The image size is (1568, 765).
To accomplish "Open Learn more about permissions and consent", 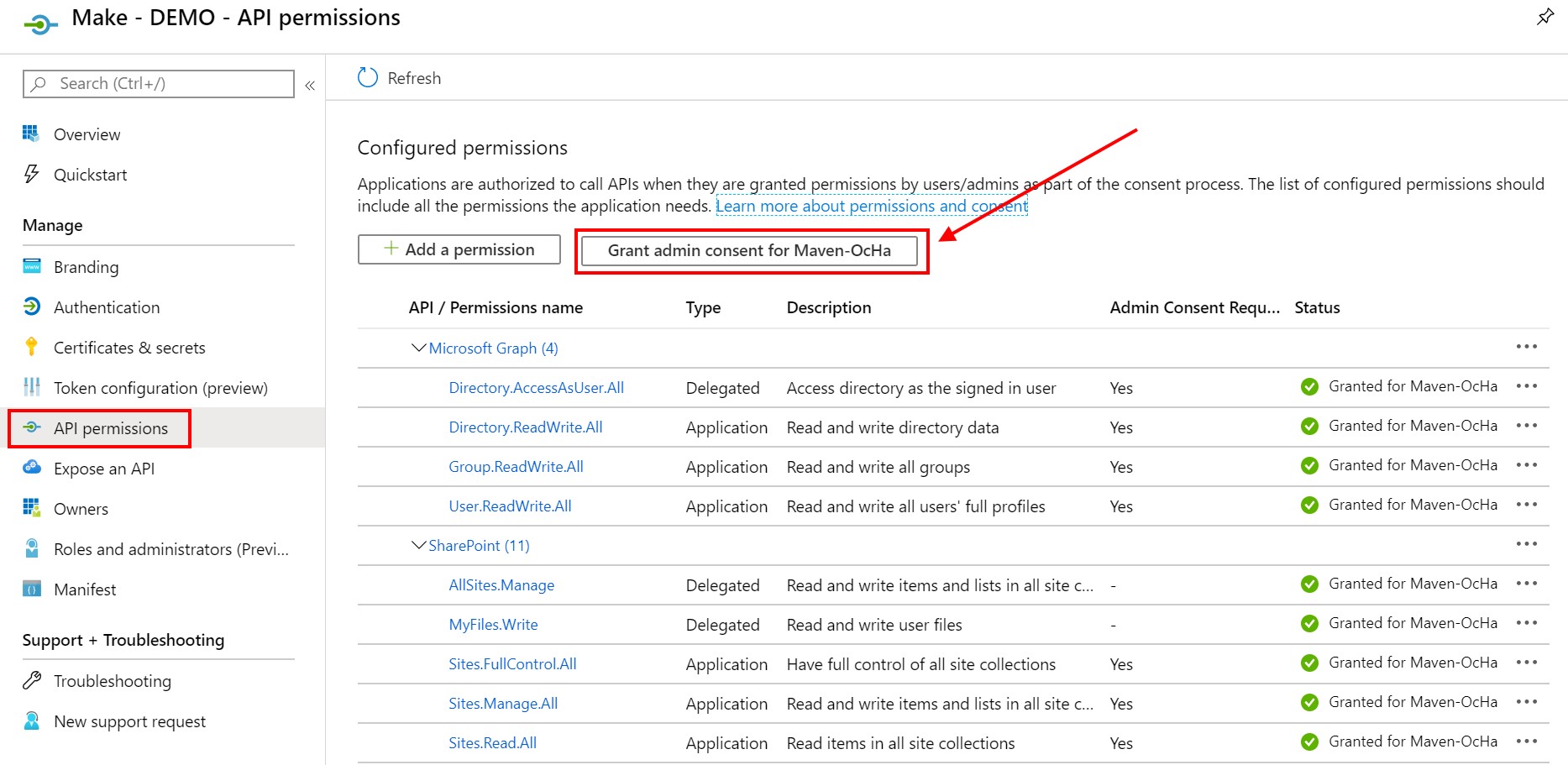I will pyautogui.click(x=871, y=206).
